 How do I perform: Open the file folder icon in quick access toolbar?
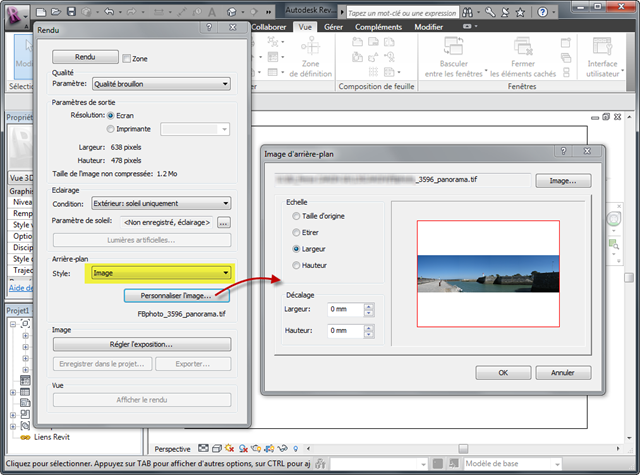coord(56,11)
